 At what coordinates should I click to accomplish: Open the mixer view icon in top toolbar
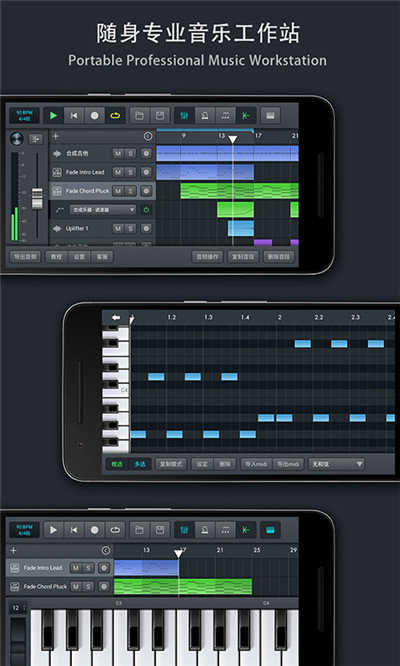point(184,116)
